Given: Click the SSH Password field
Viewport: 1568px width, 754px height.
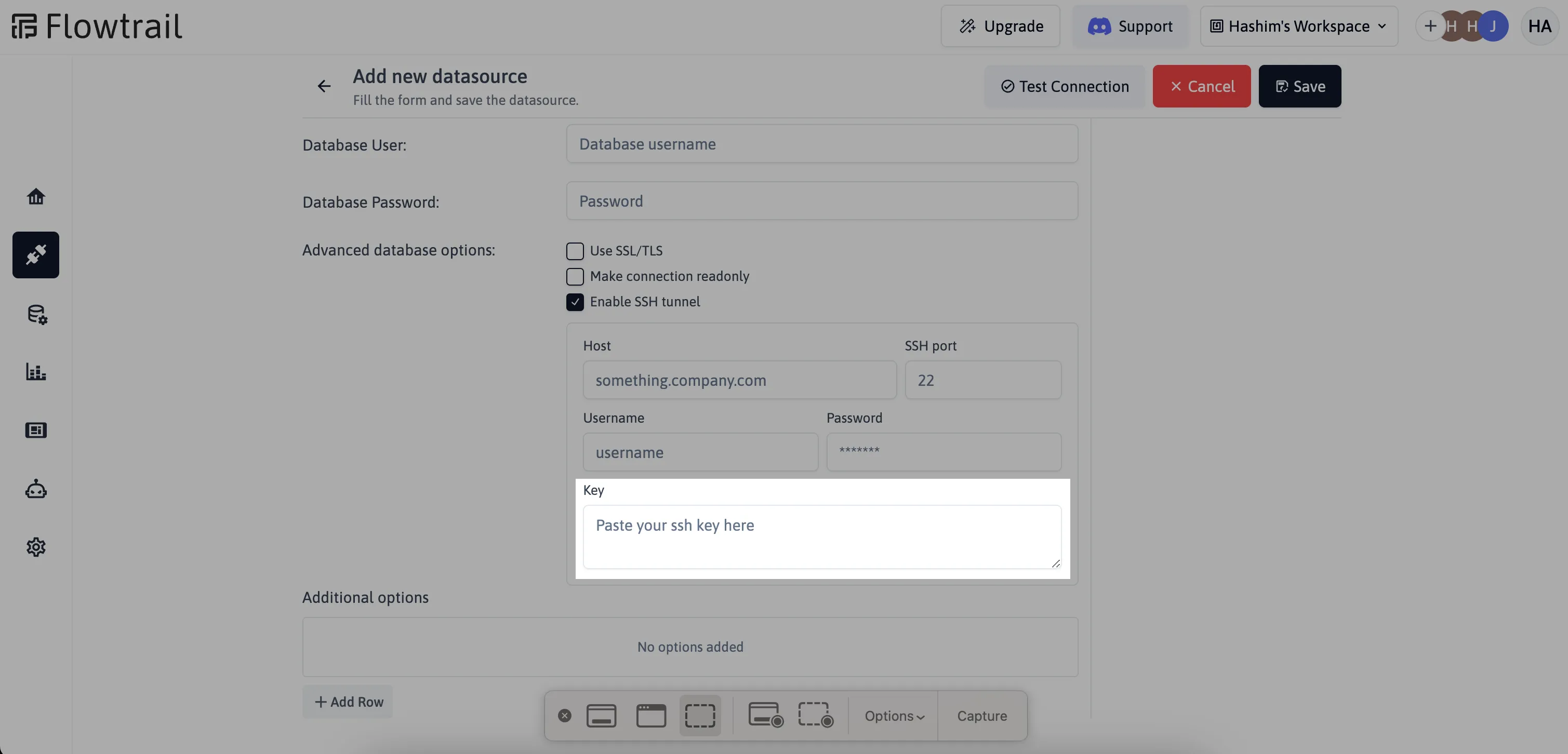Looking at the screenshot, I should coord(944,452).
